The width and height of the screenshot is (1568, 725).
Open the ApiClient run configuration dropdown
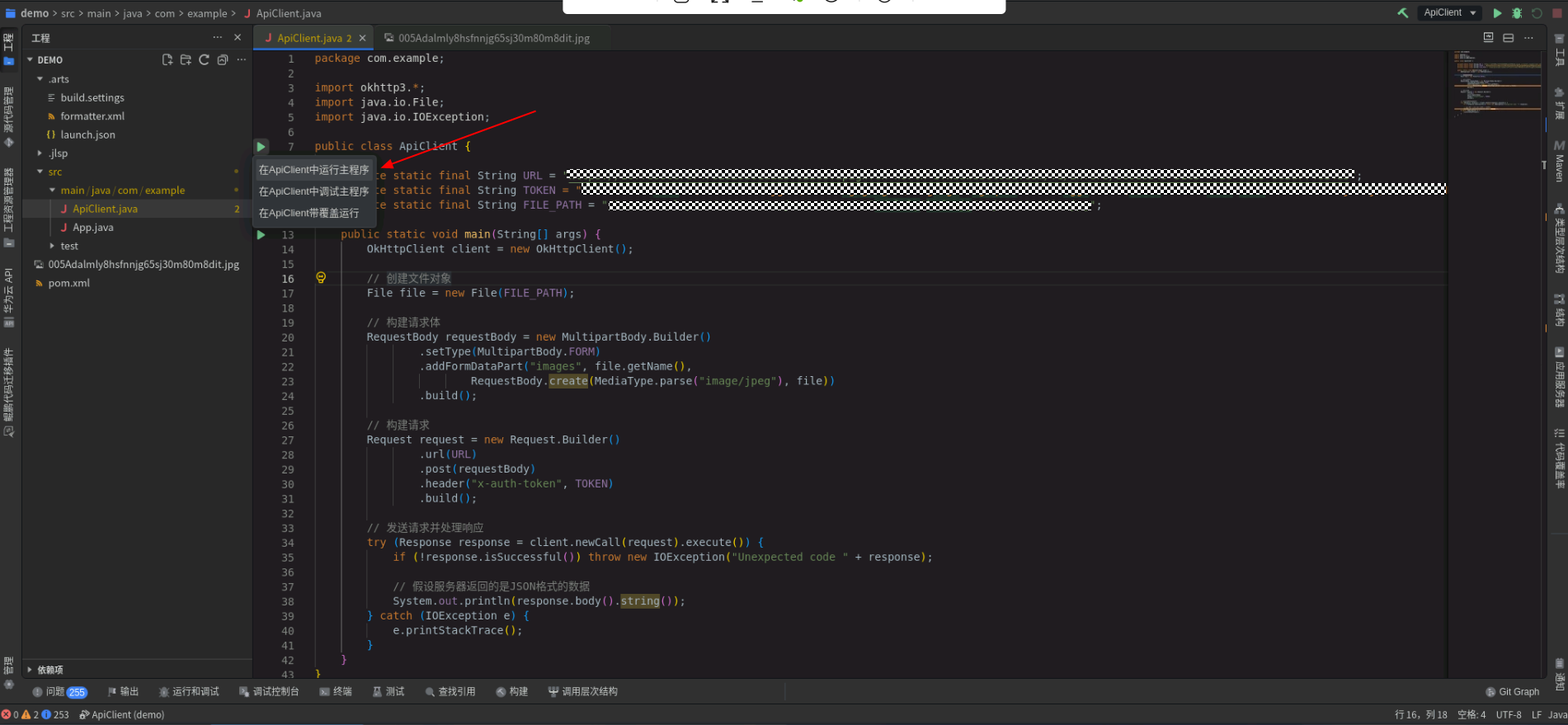coord(1449,13)
